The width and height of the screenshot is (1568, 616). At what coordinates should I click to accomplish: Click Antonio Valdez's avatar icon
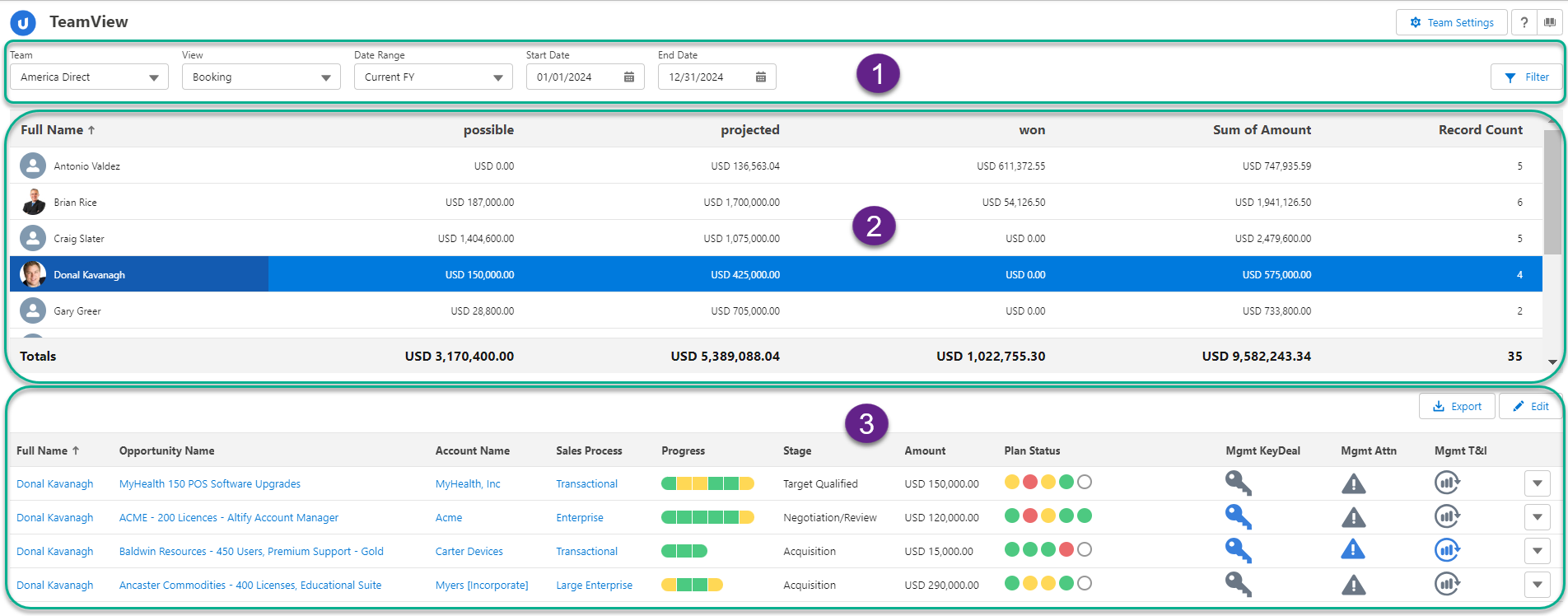coord(33,166)
